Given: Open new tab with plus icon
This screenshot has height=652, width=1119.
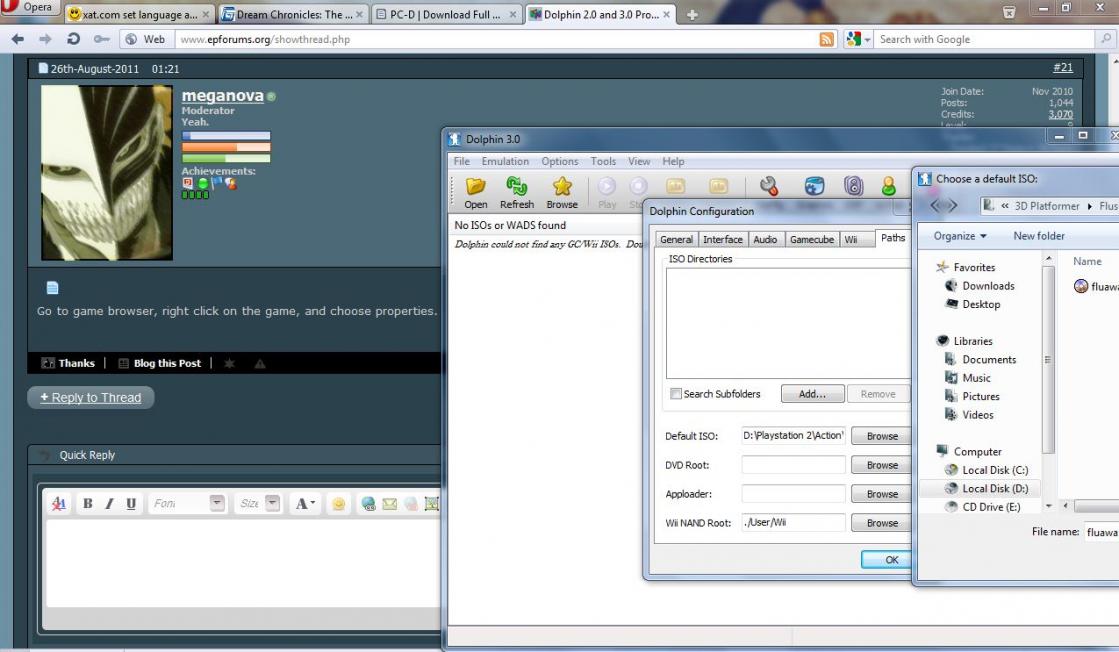Looking at the screenshot, I should 692,14.
